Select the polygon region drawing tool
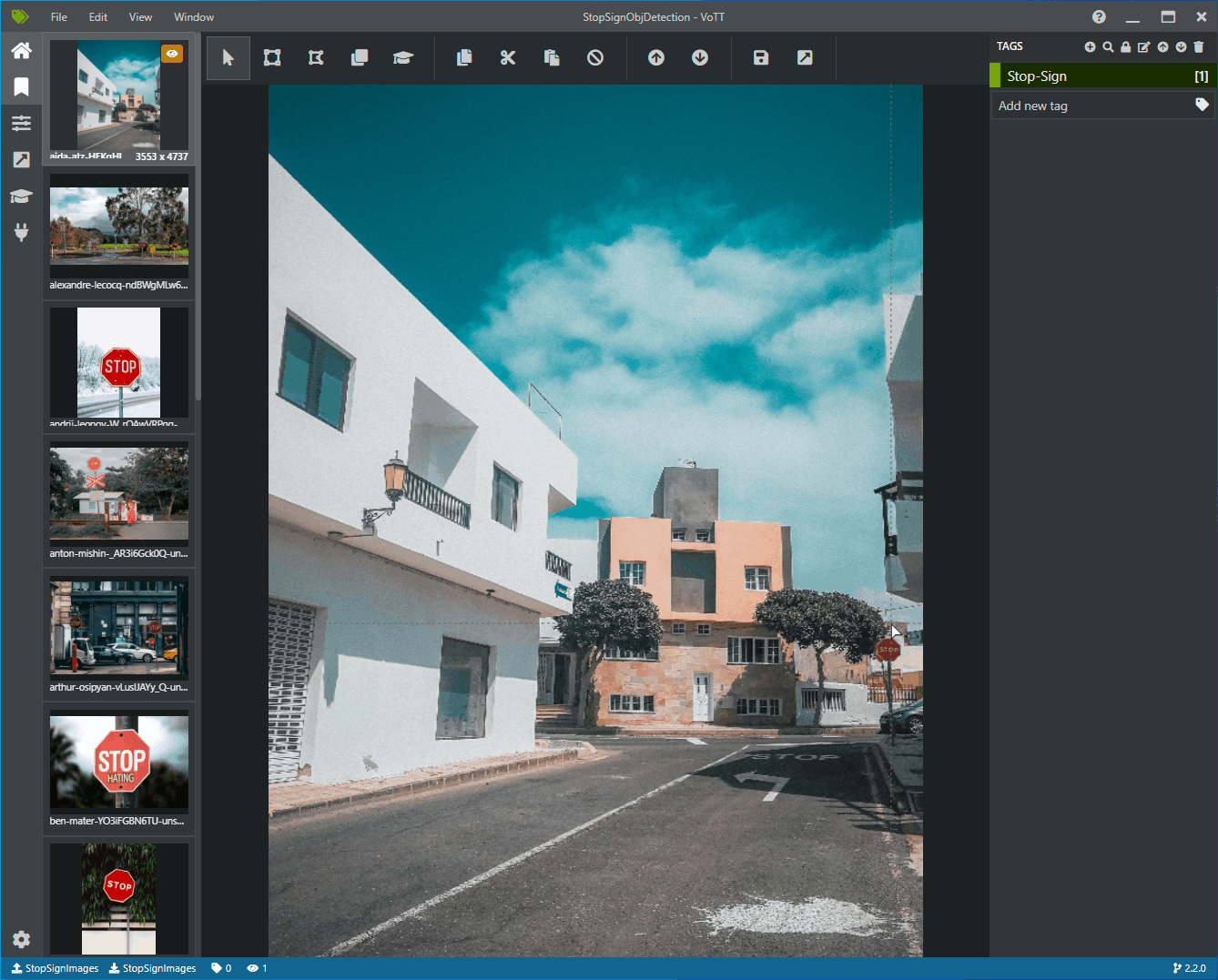The width and height of the screenshot is (1218, 980). [315, 57]
